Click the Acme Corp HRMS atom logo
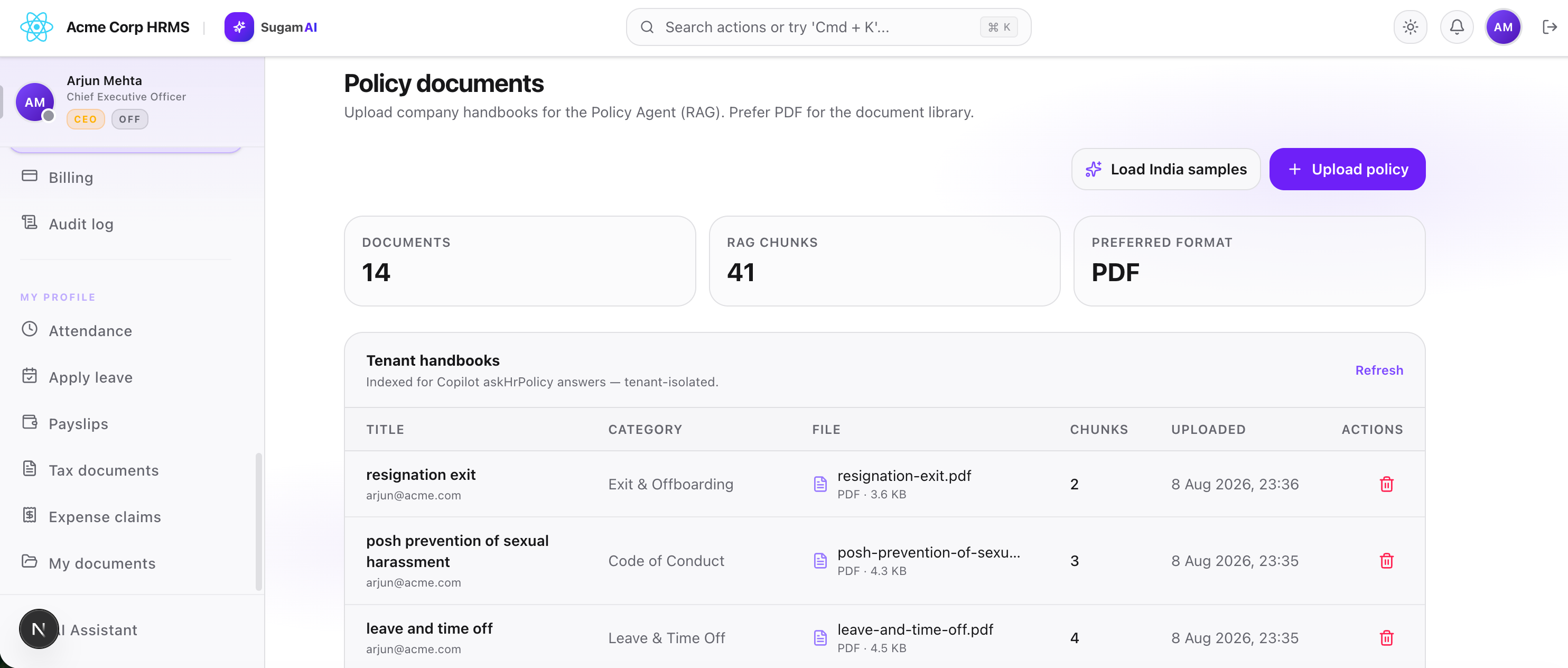This screenshot has height=668, width=1568. [36, 27]
